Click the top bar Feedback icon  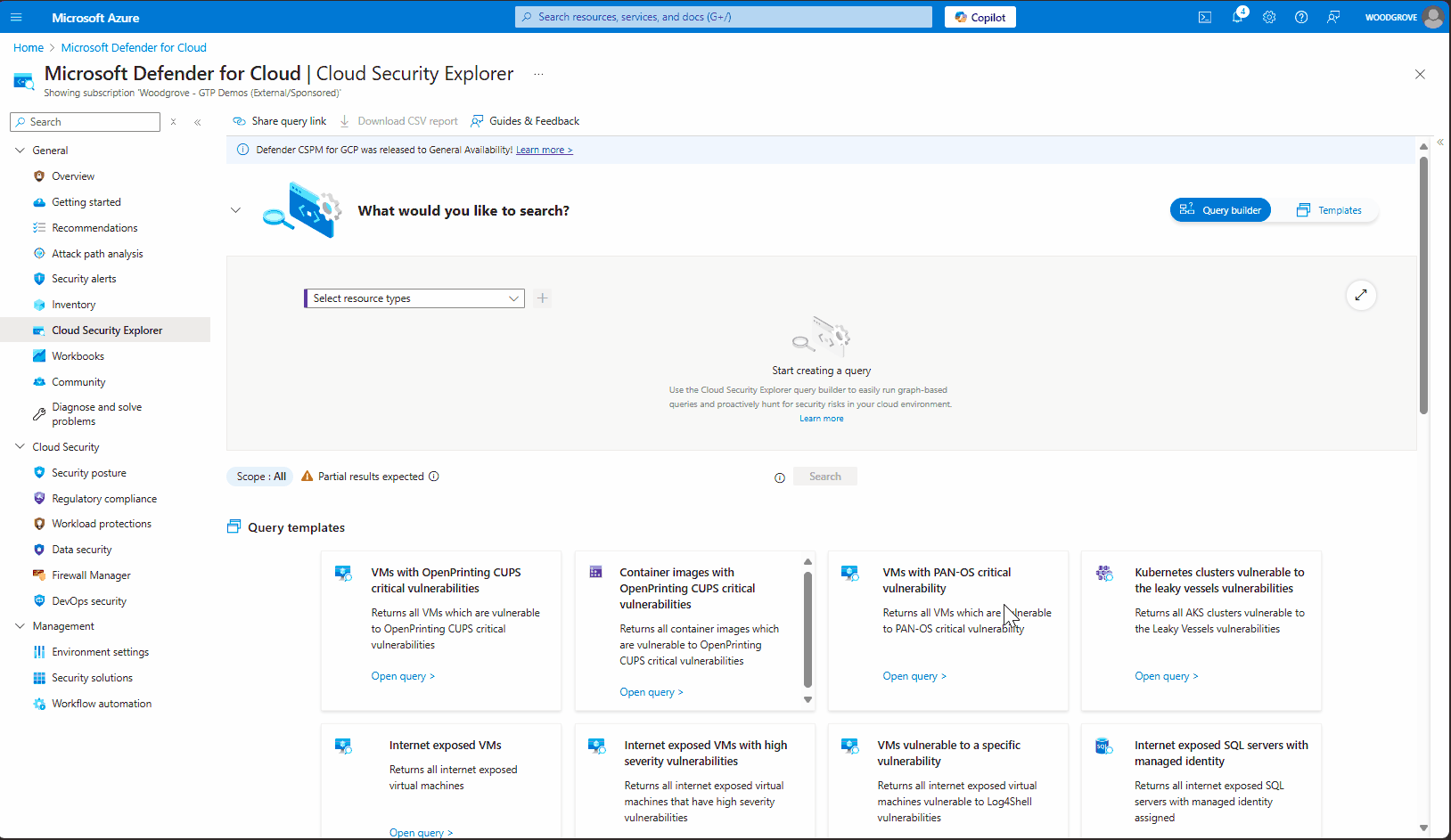coord(1333,17)
